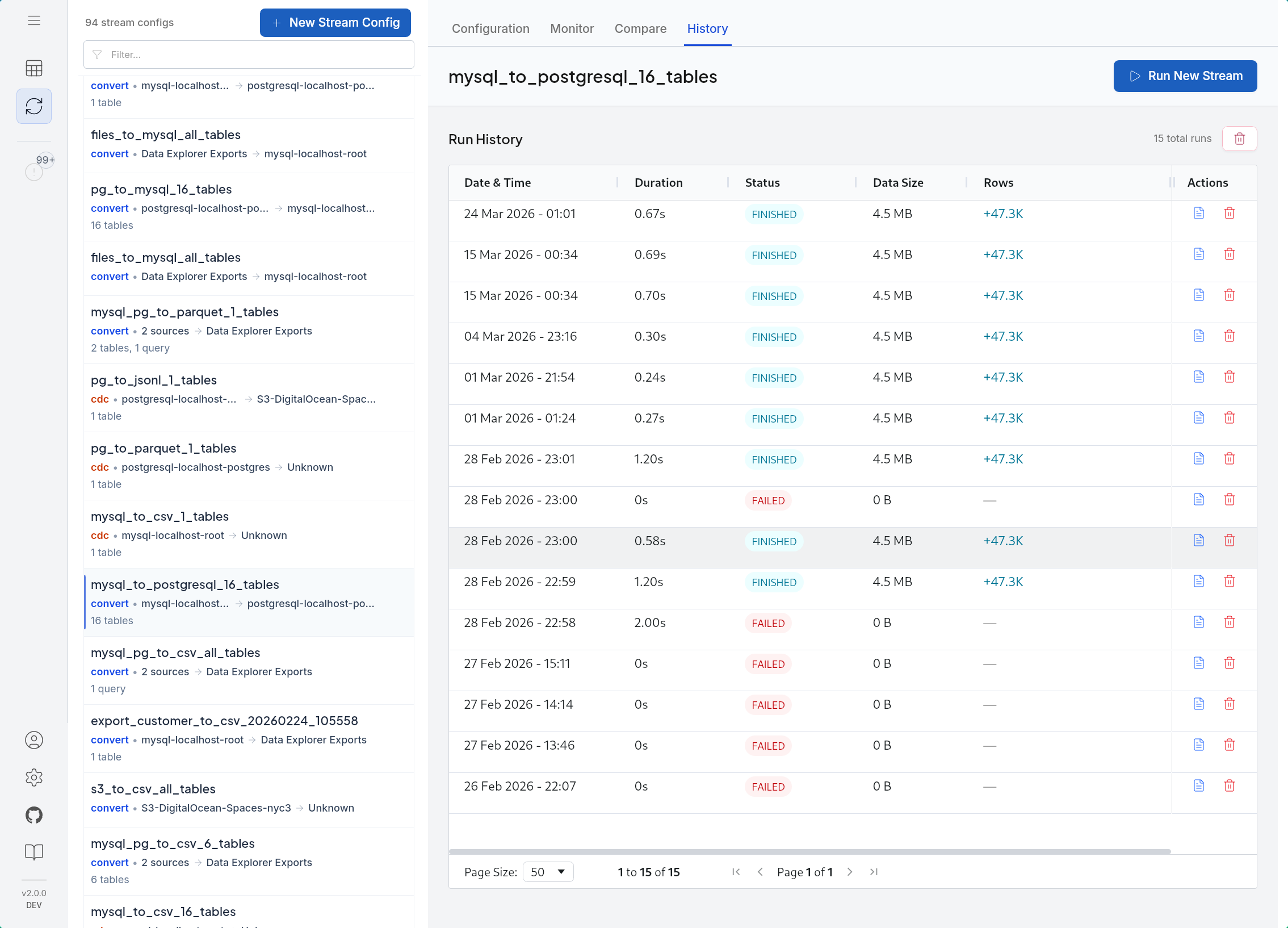1288x928 pixels.
Task: View logs for 28 Feb 2026 - 23:01 run
Action: [x=1199, y=459]
